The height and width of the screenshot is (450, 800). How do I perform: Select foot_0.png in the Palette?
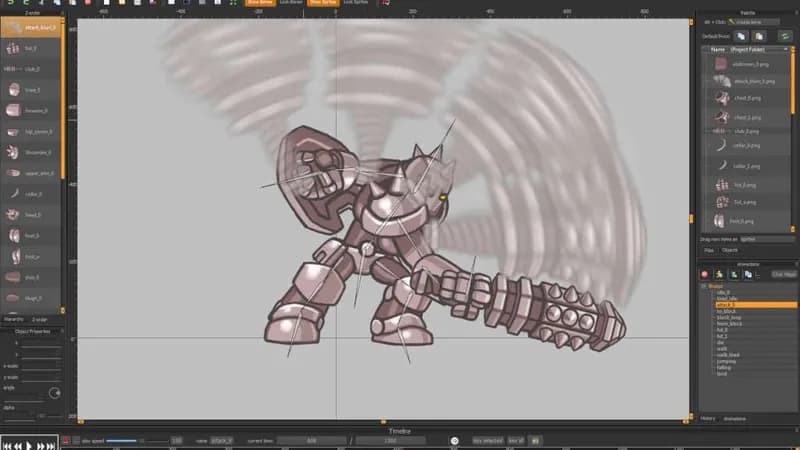747,221
